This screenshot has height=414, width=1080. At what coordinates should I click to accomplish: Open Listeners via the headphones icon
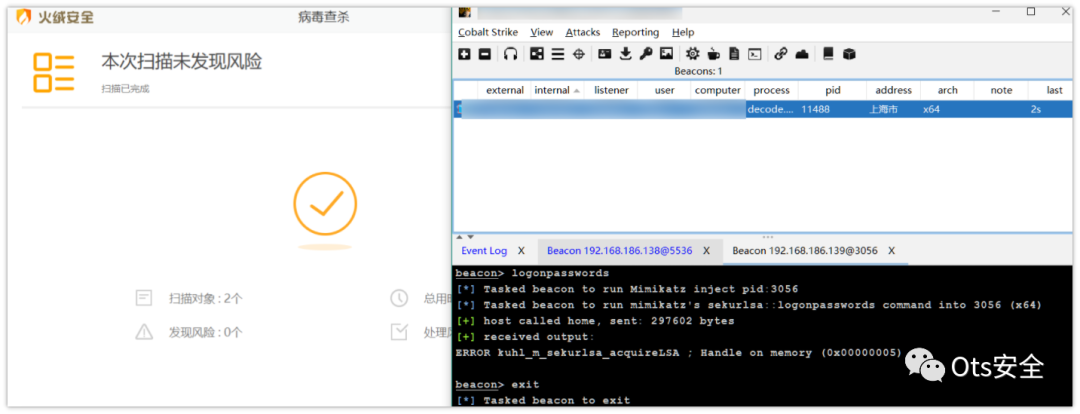[x=510, y=54]
